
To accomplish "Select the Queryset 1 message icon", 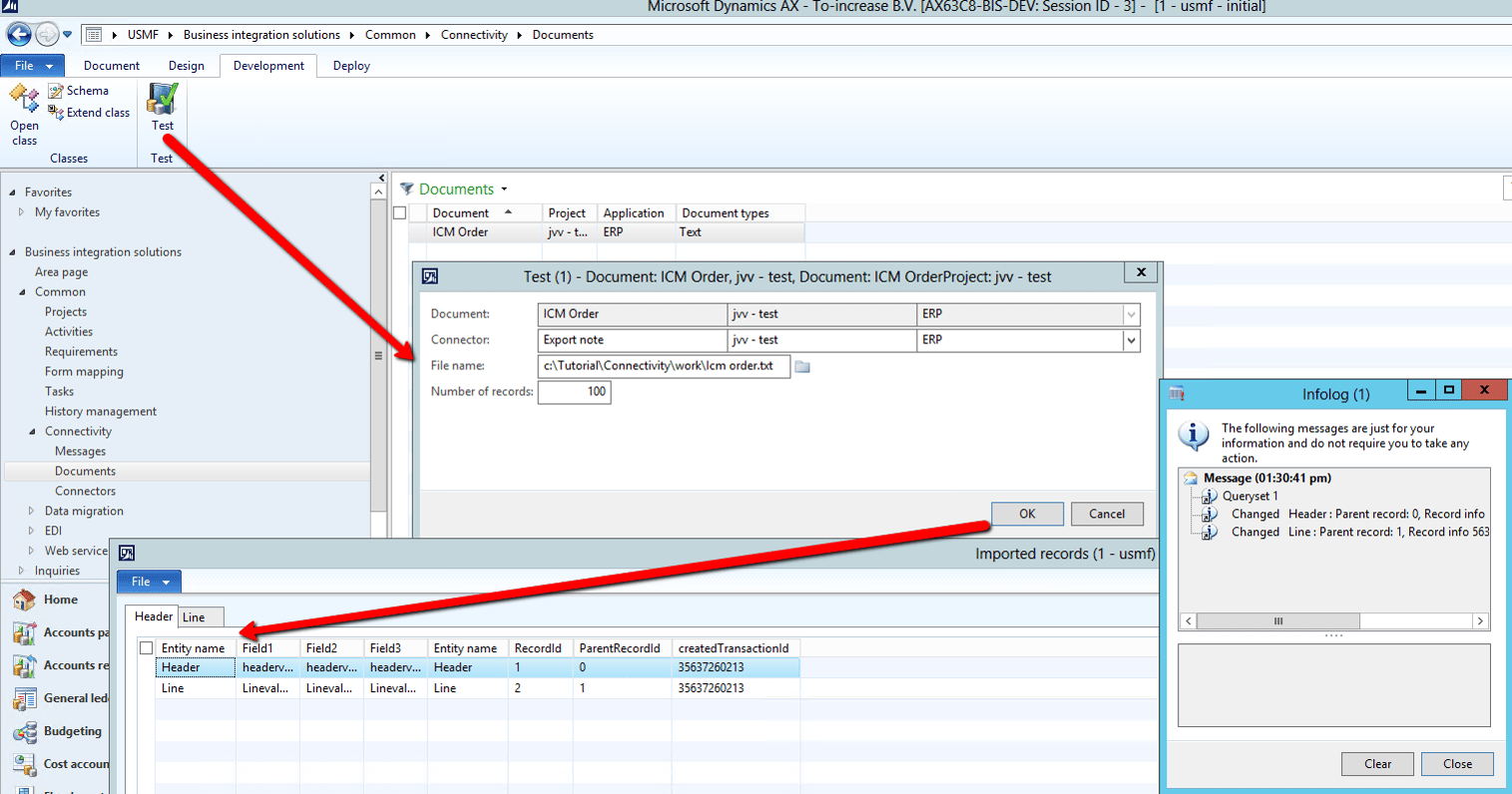I will 1209,496.
